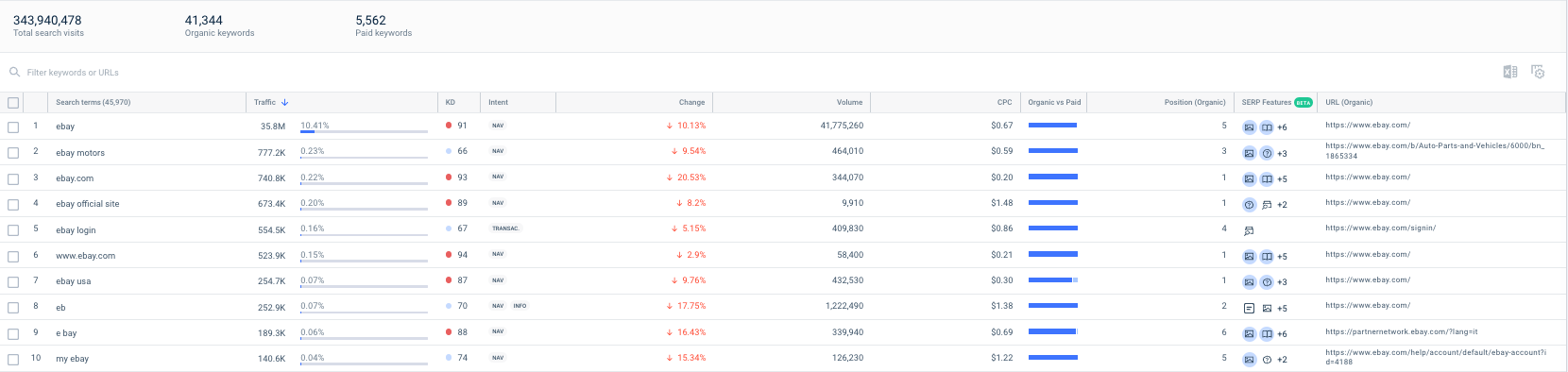Open the https://www.ebay.com/signin/ URL link
The image size is (1568, 372).
tap(1380, 228)
